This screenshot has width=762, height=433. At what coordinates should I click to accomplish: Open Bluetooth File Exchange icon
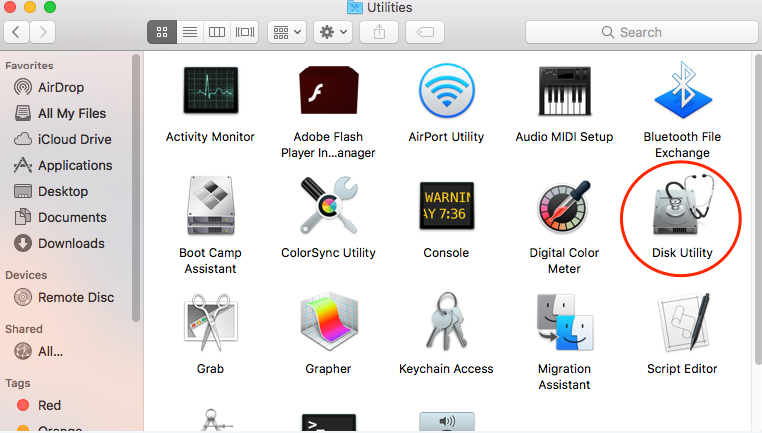[683, 90]
